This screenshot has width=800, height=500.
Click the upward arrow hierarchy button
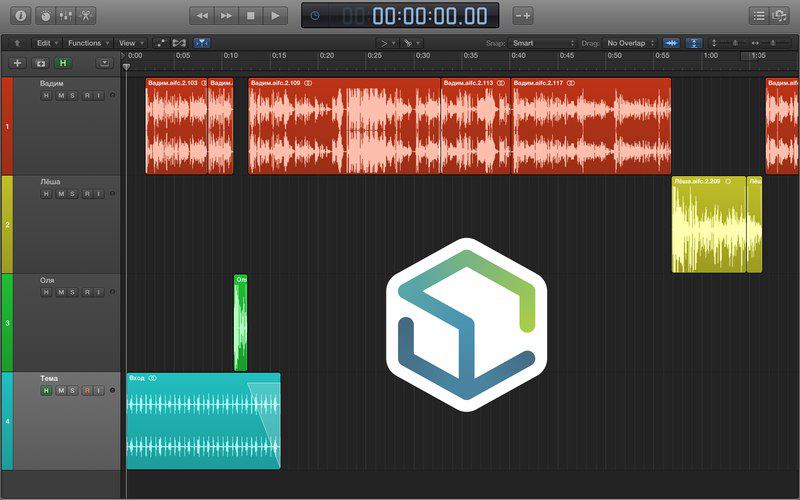(x=17, y=43)
